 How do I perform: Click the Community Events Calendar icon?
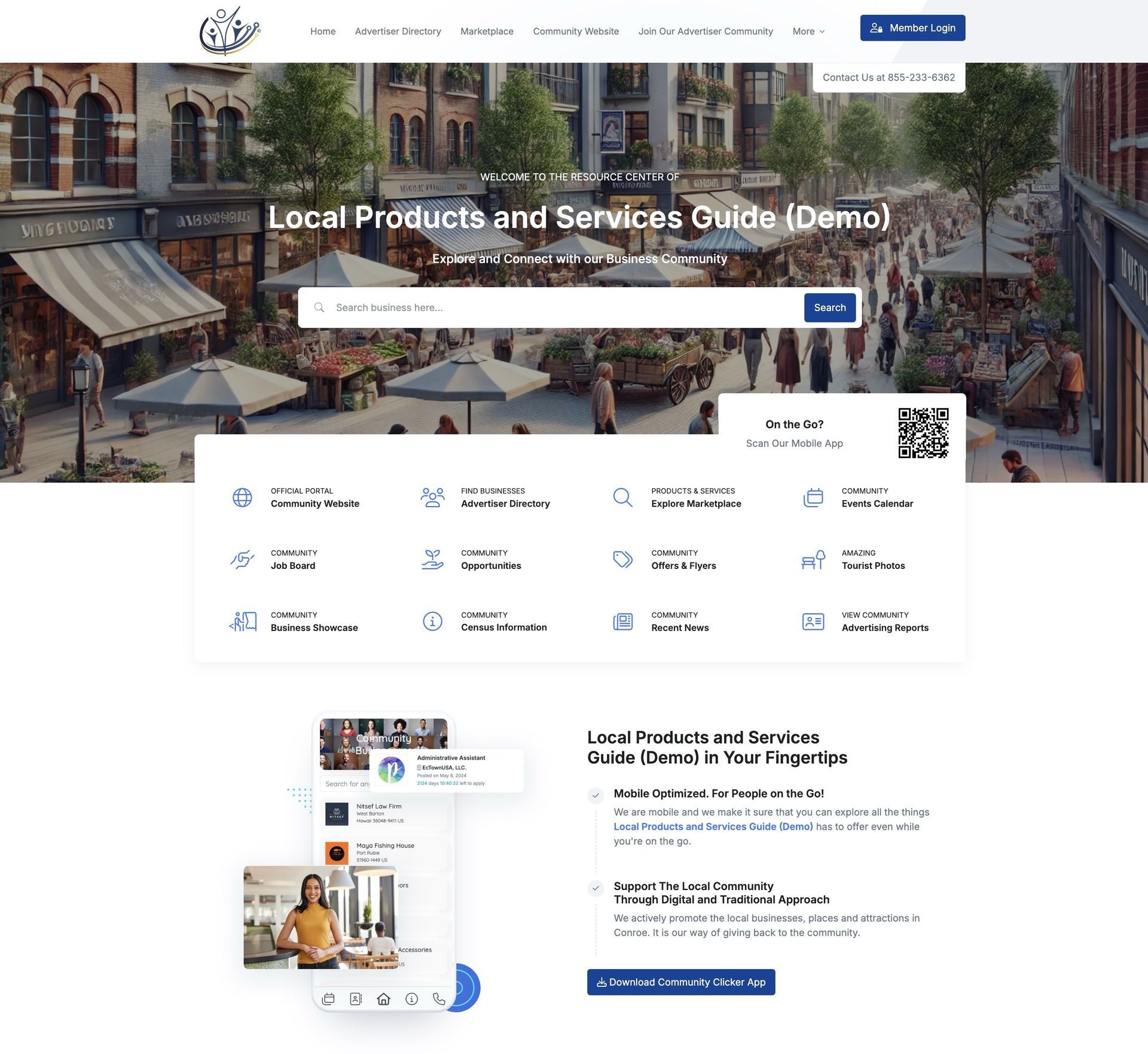pos(813,497)
